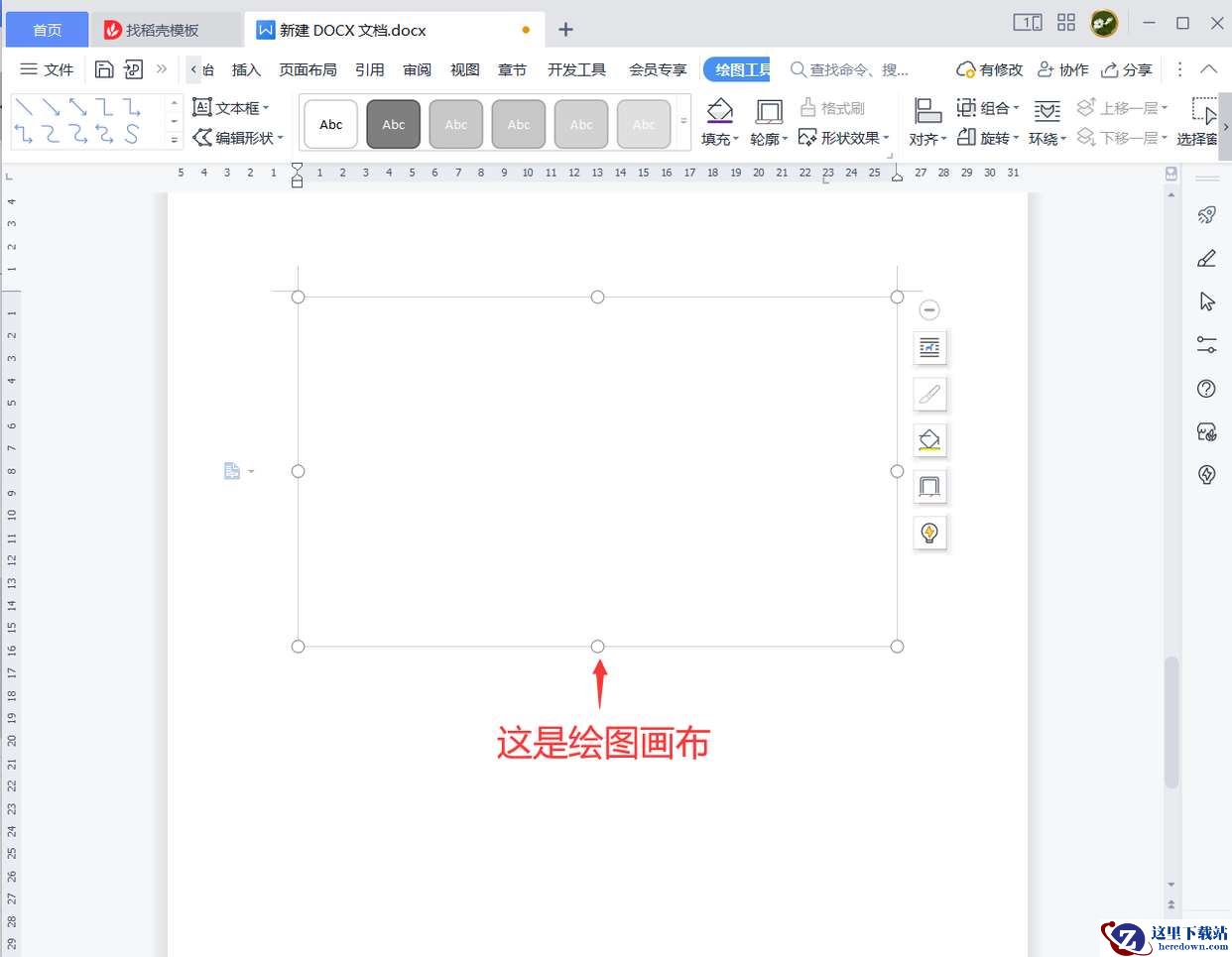Click the floating lightbulb tips icon

coord(929,533)
